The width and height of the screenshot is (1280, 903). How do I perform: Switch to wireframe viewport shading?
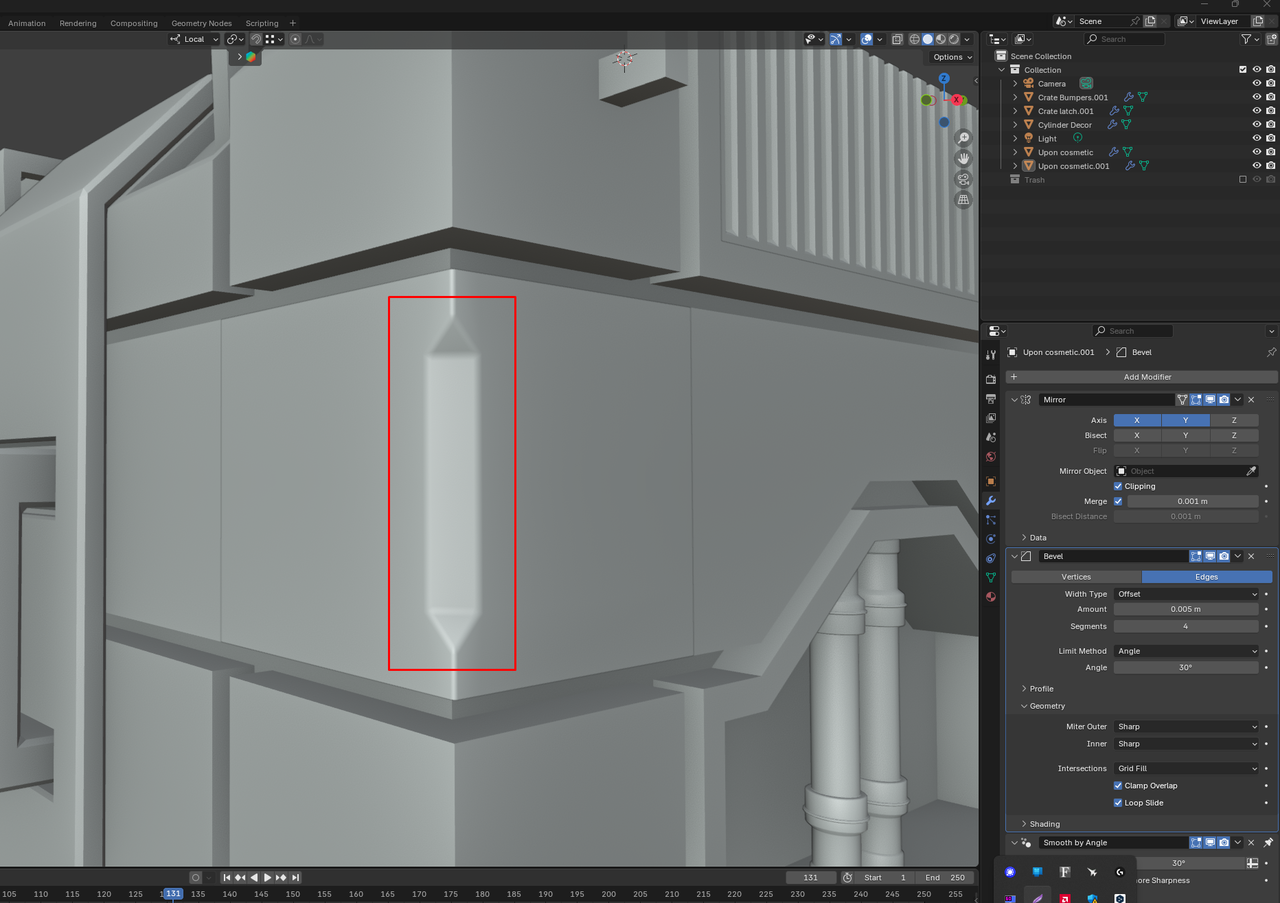[914, 39]
